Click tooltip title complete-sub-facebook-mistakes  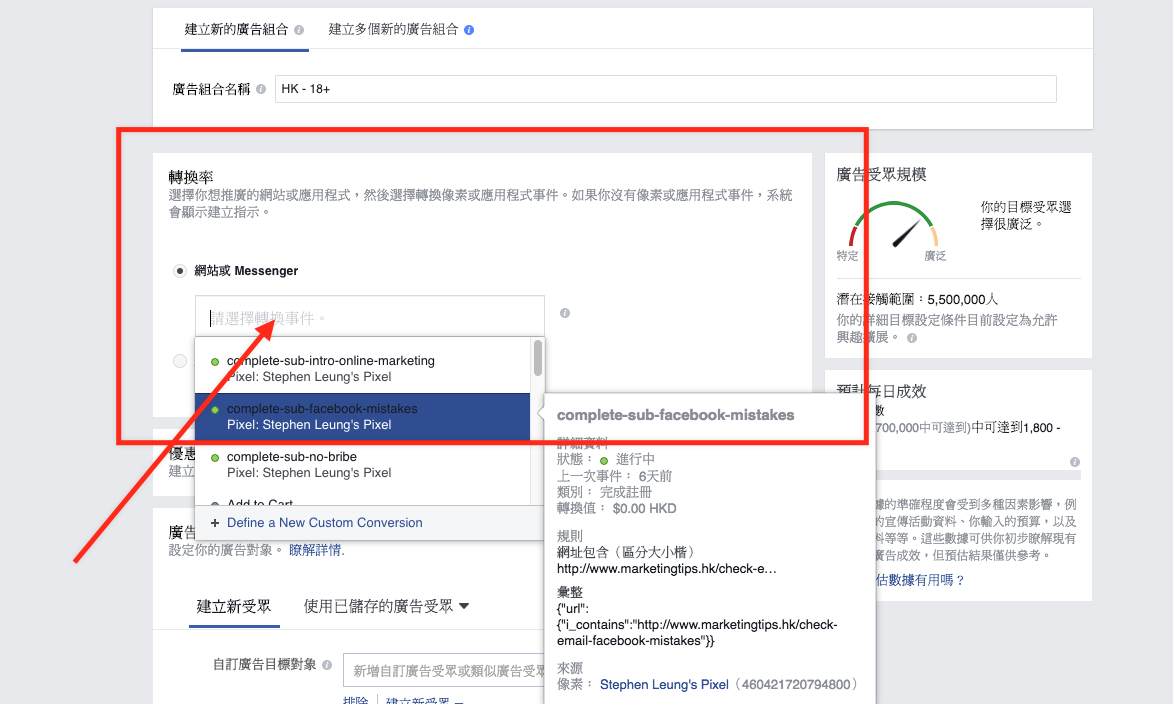click(676, 415)
